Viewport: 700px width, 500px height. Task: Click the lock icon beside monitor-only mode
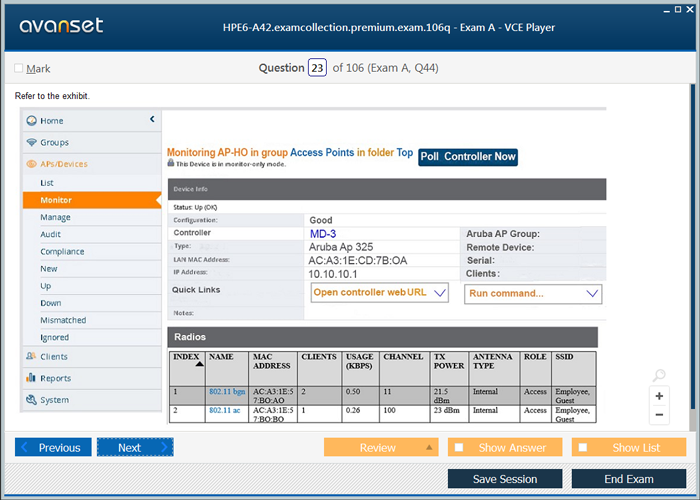pyautogui.click(x=171, y=162)
